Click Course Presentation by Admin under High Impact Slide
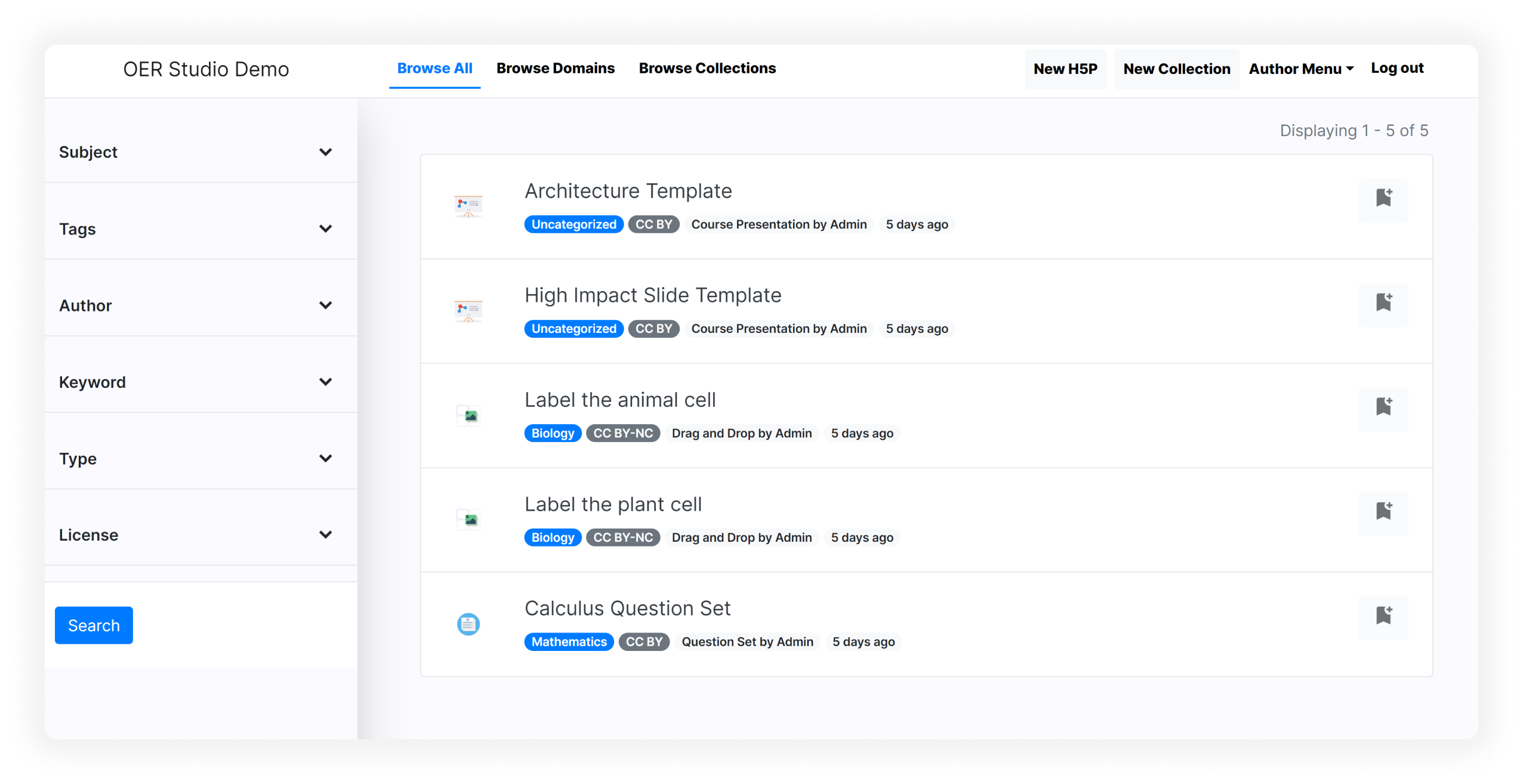Screen dimensions: 1523x784 [x=779, y=329]
